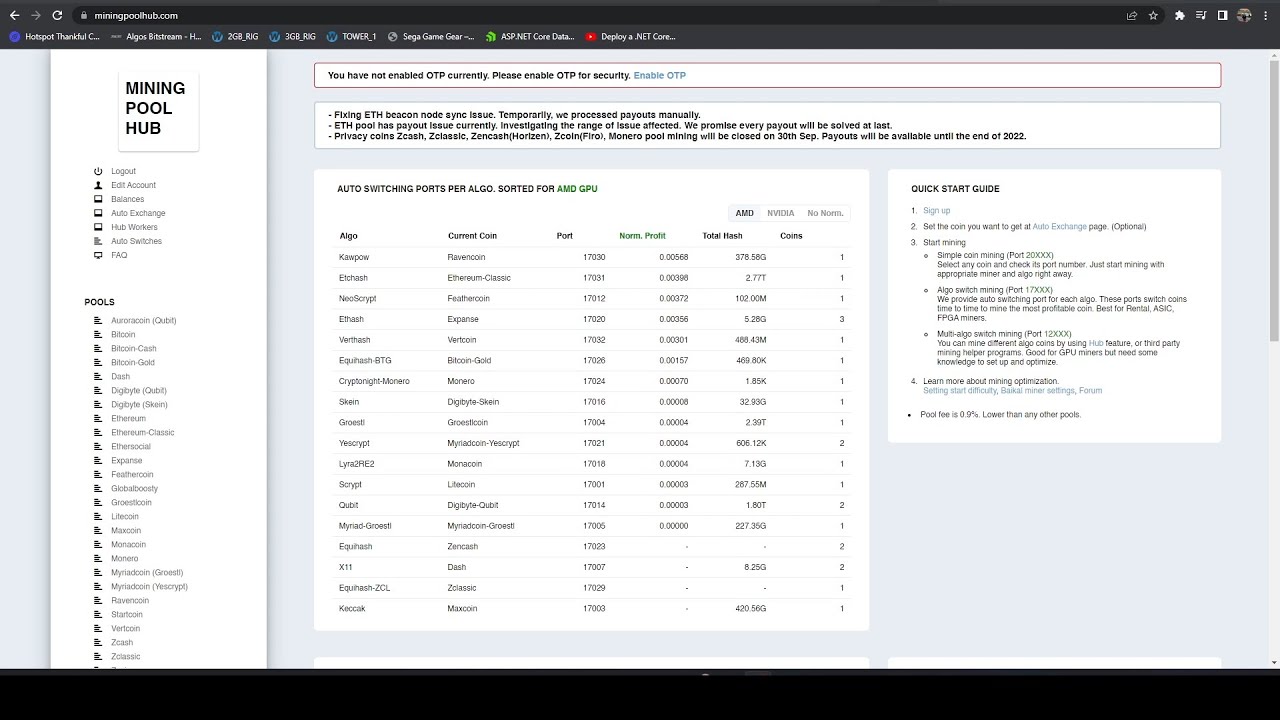Click the list icon beside Zcash pool
1280x720 pixels.
tap(98, 643)
